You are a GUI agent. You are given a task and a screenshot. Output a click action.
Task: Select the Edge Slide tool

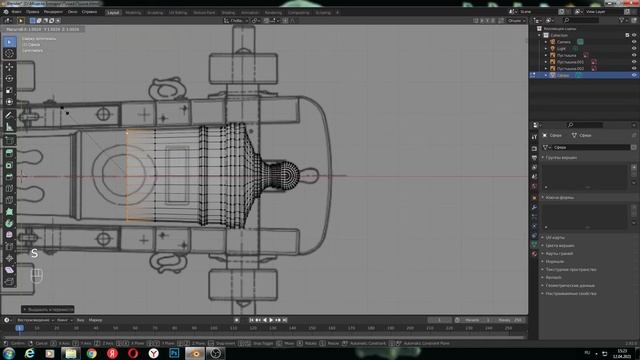(x=9, y=247)
